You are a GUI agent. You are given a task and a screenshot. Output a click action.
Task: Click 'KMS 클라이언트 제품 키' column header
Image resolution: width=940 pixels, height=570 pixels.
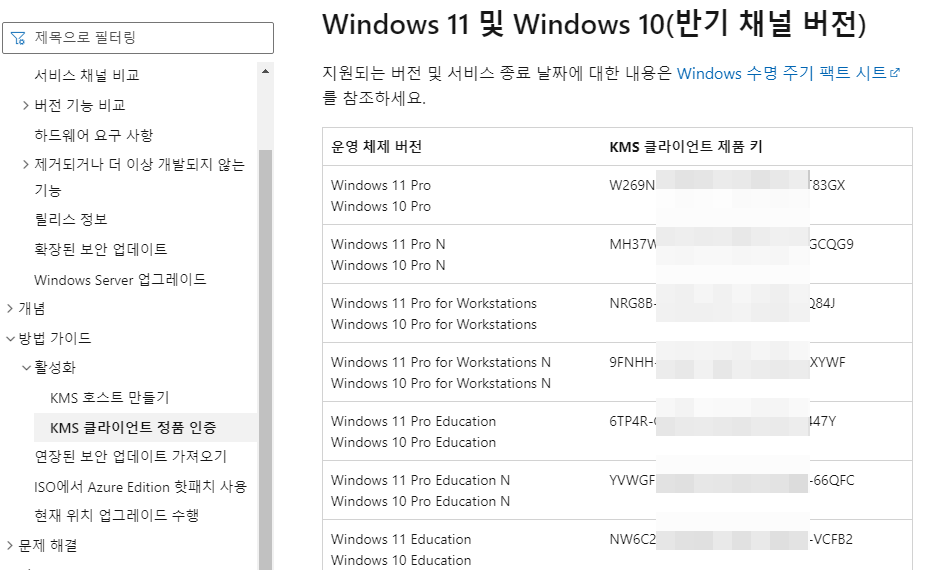pos(686,147)
